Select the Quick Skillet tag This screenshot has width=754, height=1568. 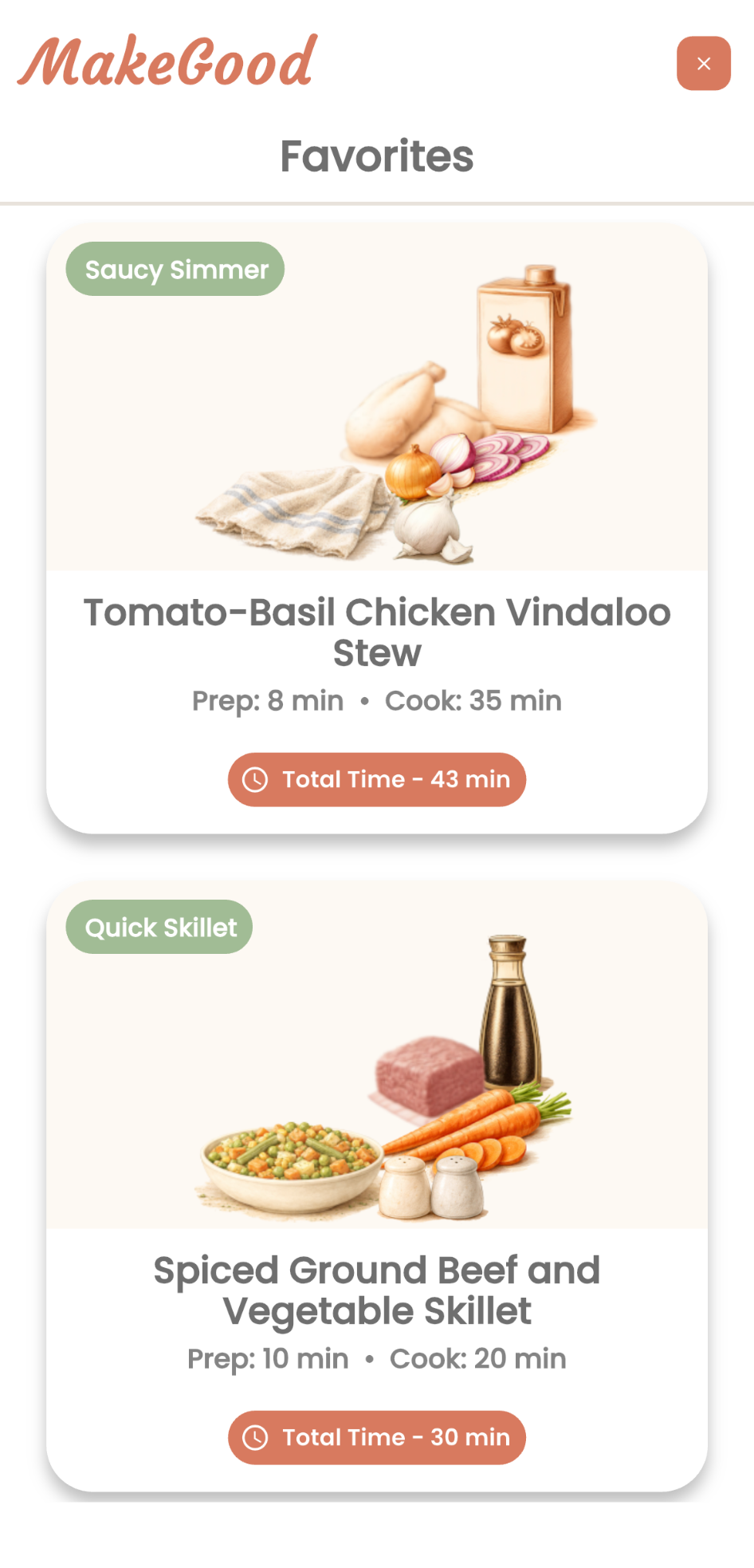pyautogui.click(x=159, y=927)
